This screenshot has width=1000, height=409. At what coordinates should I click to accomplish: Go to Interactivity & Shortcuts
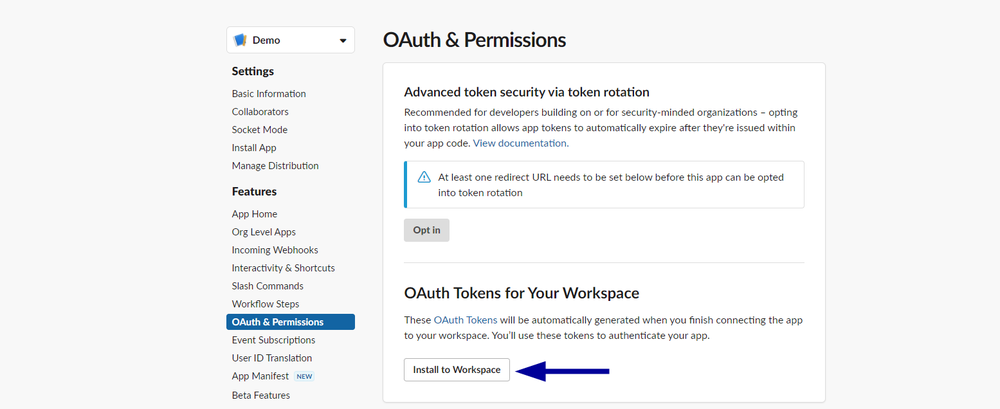(x=283, y=268)
